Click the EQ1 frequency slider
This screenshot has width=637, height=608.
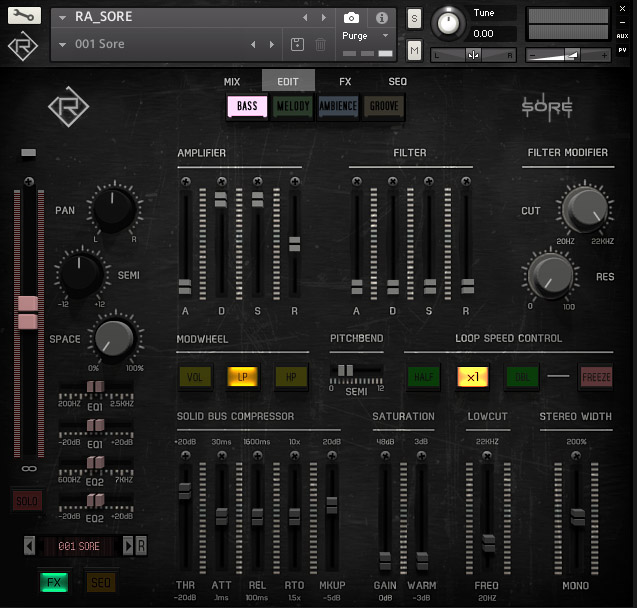[96, 389]
